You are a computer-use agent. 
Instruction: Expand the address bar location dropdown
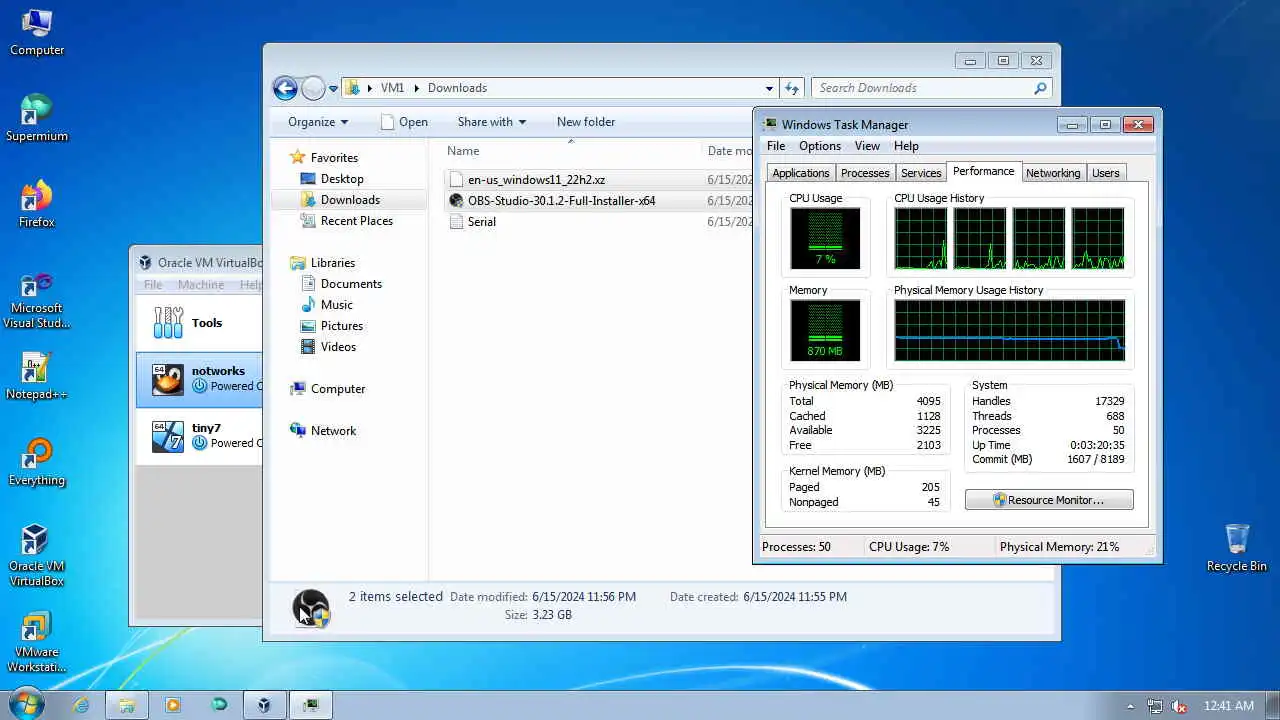tap(769, 88)
